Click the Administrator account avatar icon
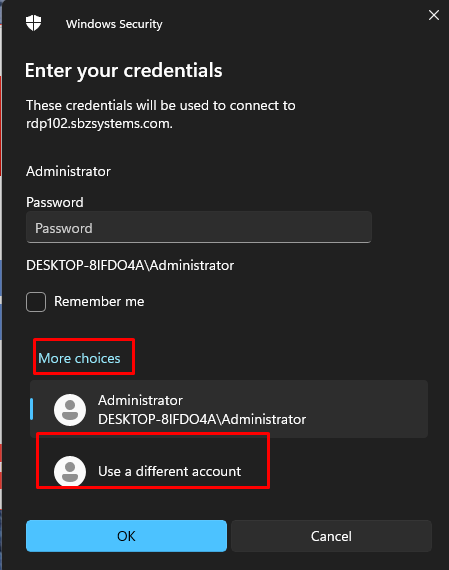449x570 pixels. pos(70,410)
